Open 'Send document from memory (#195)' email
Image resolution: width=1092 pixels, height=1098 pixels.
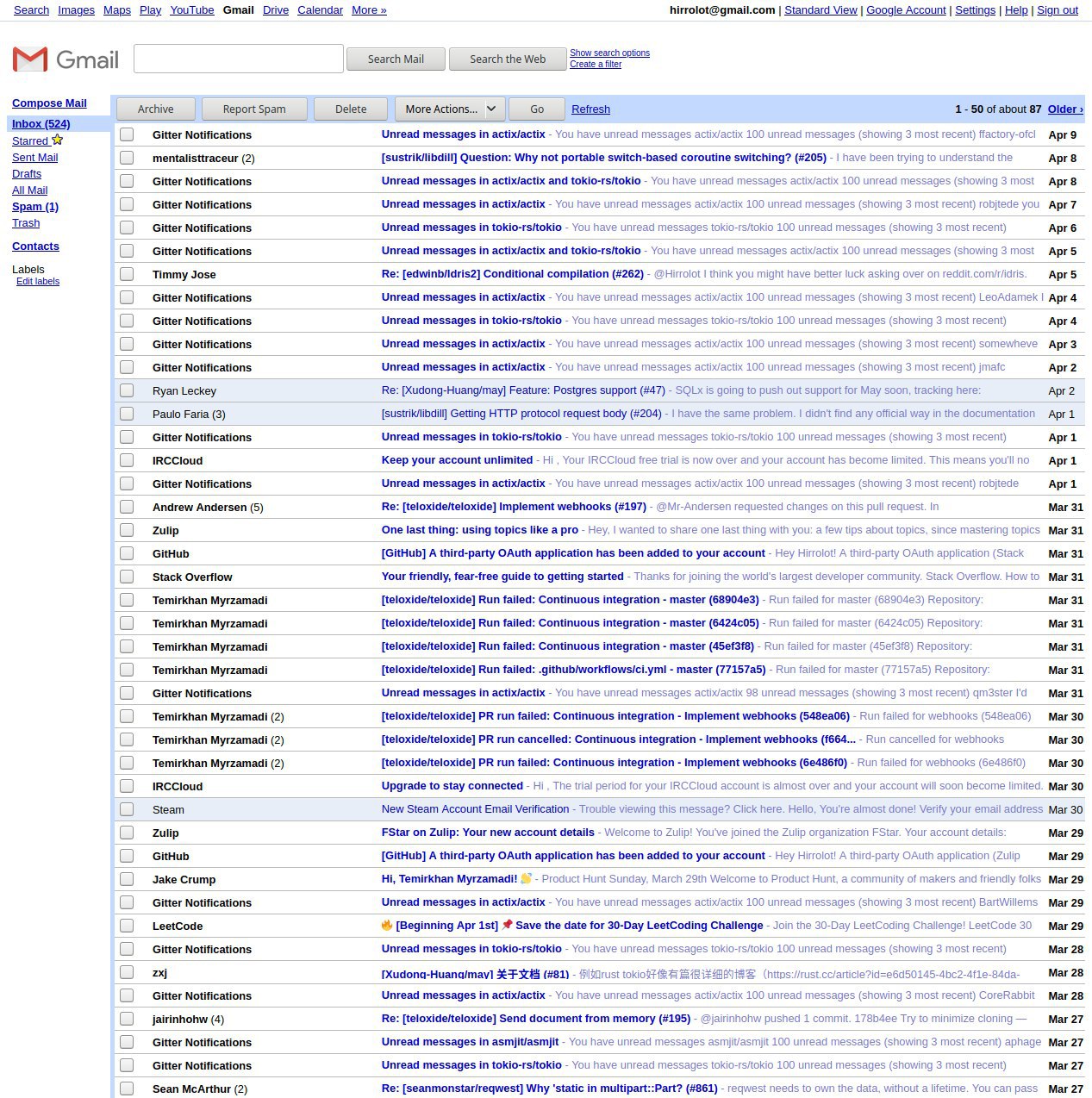[x=536, y=1019]
